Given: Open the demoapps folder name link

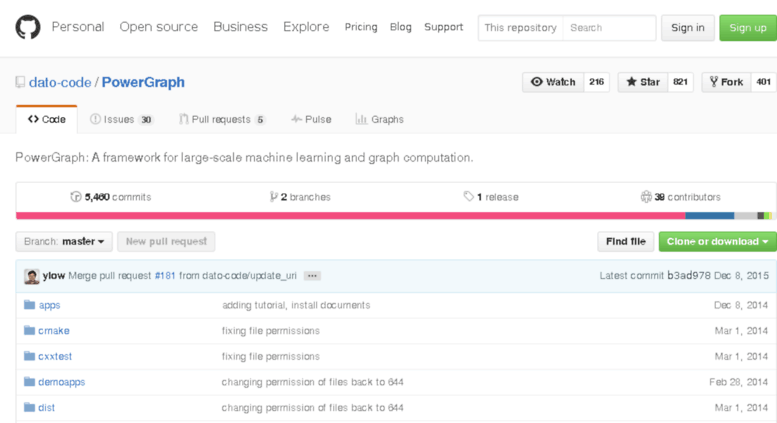Looking at the screenshot, I should (x=61, y=382).
